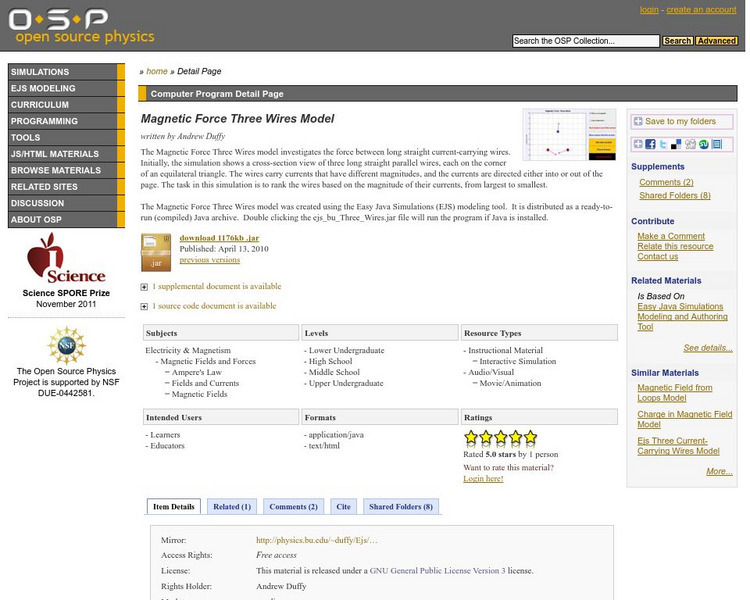
Task: Open Charge in Magnetic Field Model link
Action: click(x=684, y=419)
